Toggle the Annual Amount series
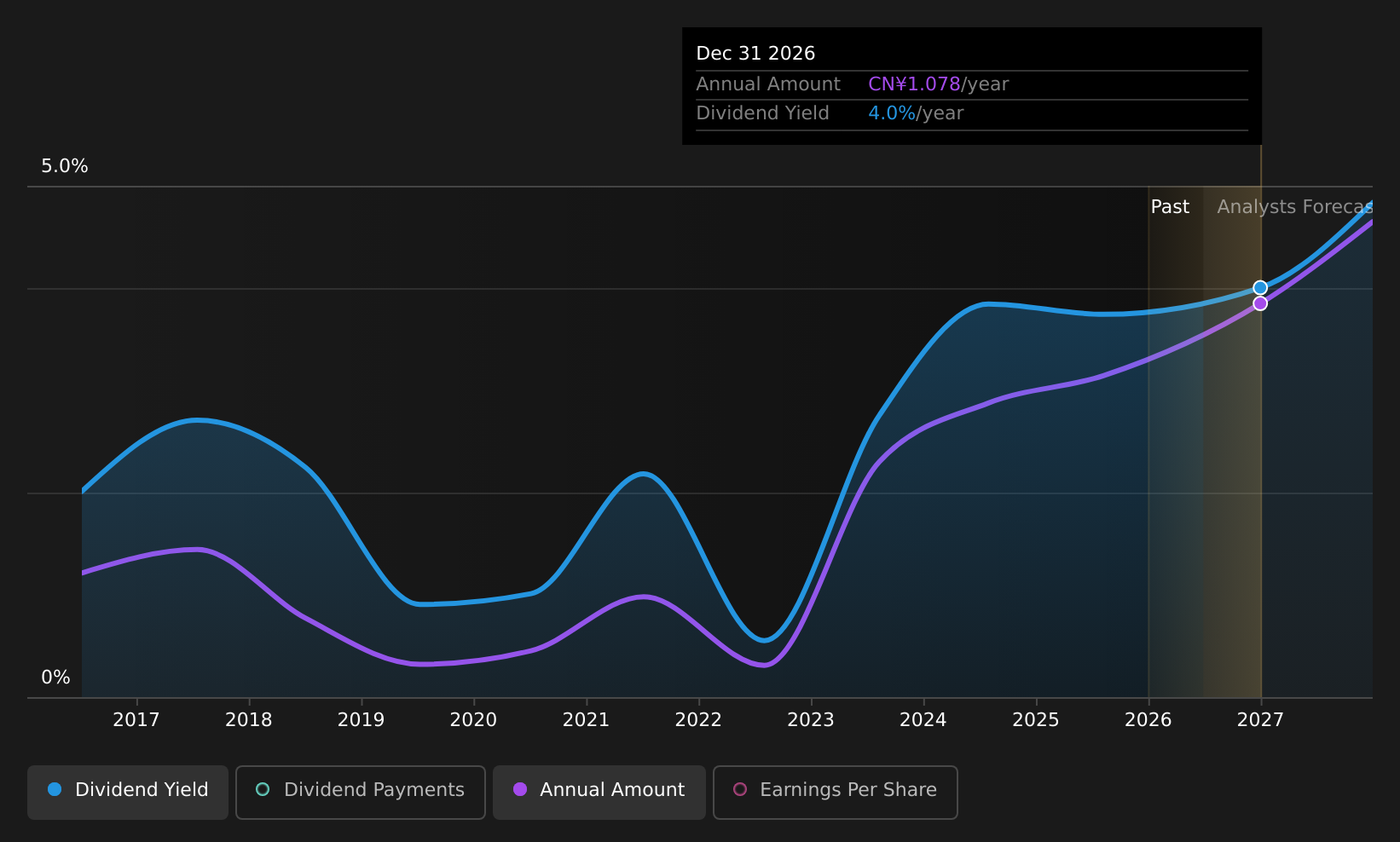This screenshot has width=1400, height=842. click(x=599, y=793)
